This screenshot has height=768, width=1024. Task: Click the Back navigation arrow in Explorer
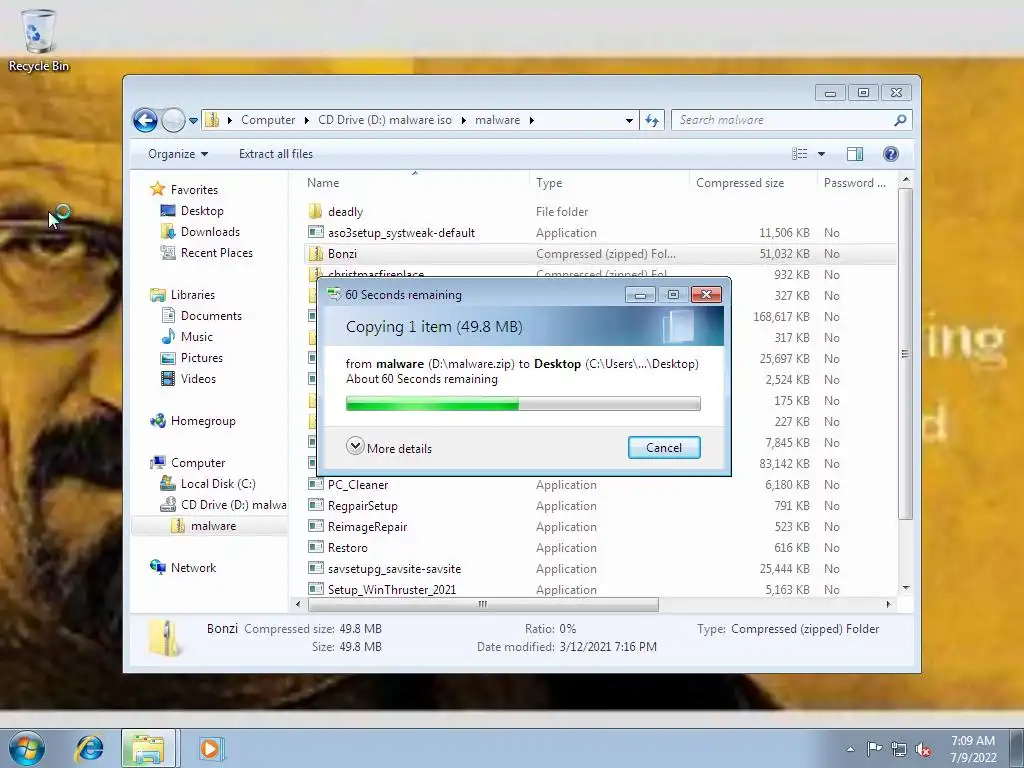145,120
